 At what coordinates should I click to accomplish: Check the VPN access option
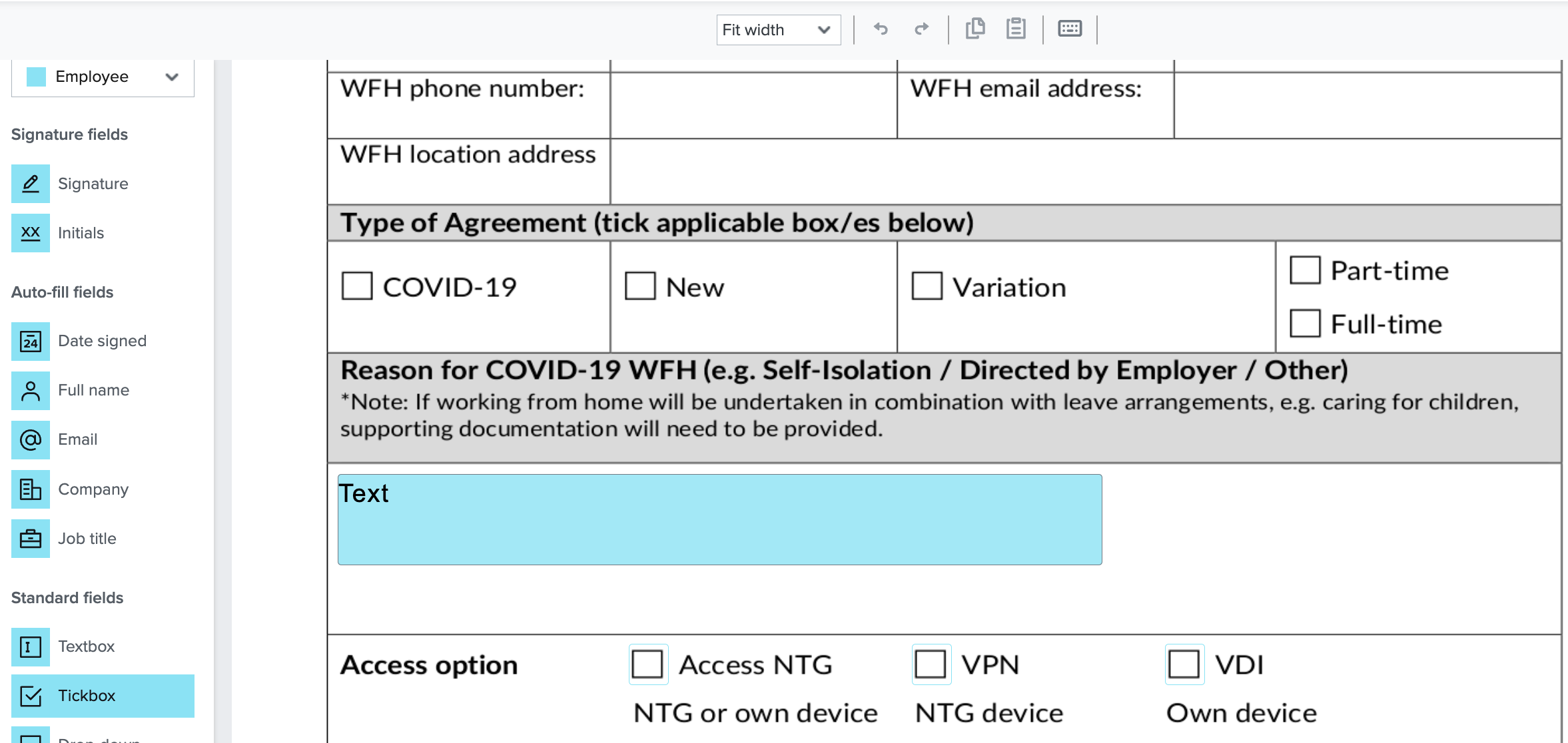pyautogui.click(x=931, y=664)
